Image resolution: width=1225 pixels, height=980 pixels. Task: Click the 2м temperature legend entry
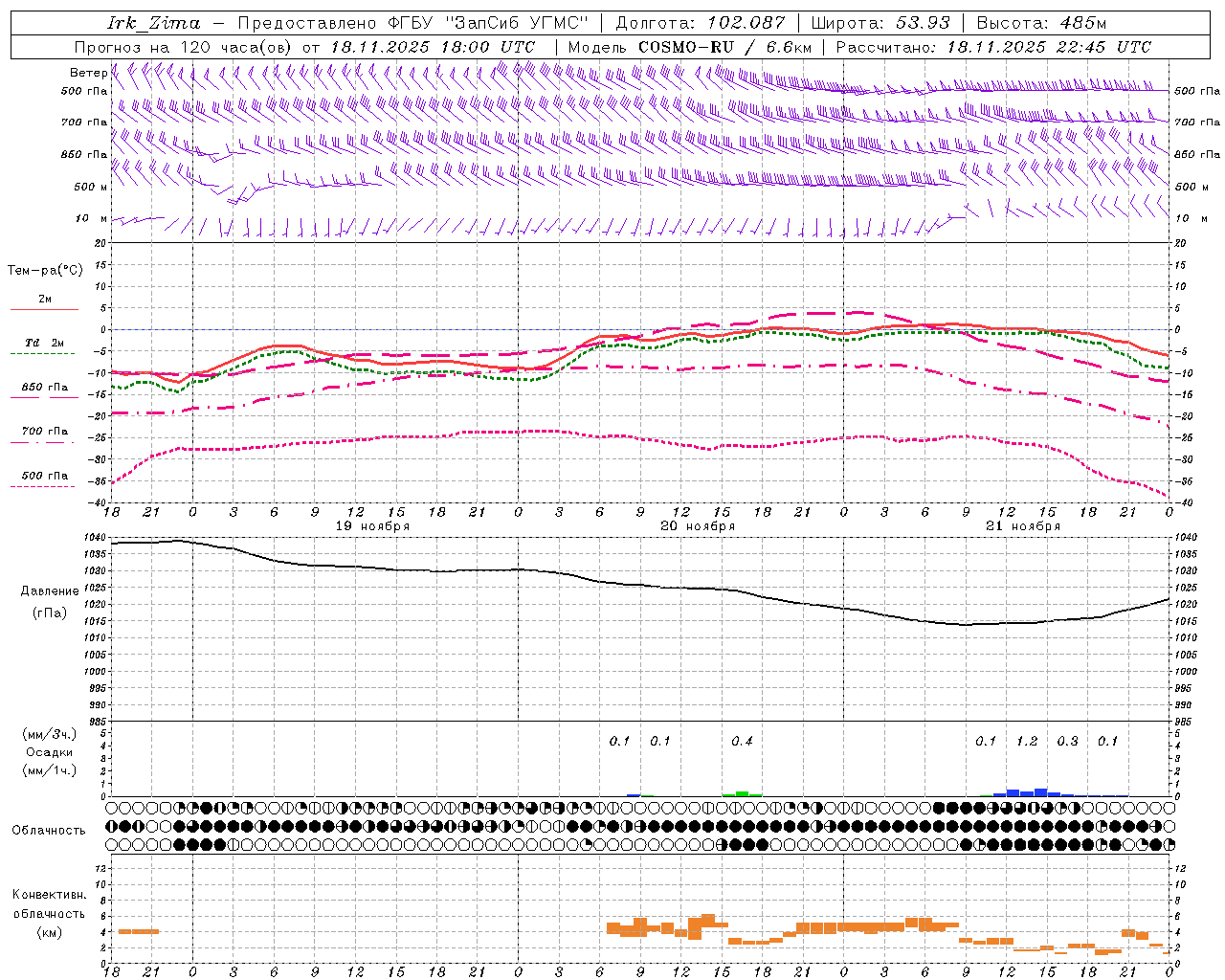tap(45, 300)
